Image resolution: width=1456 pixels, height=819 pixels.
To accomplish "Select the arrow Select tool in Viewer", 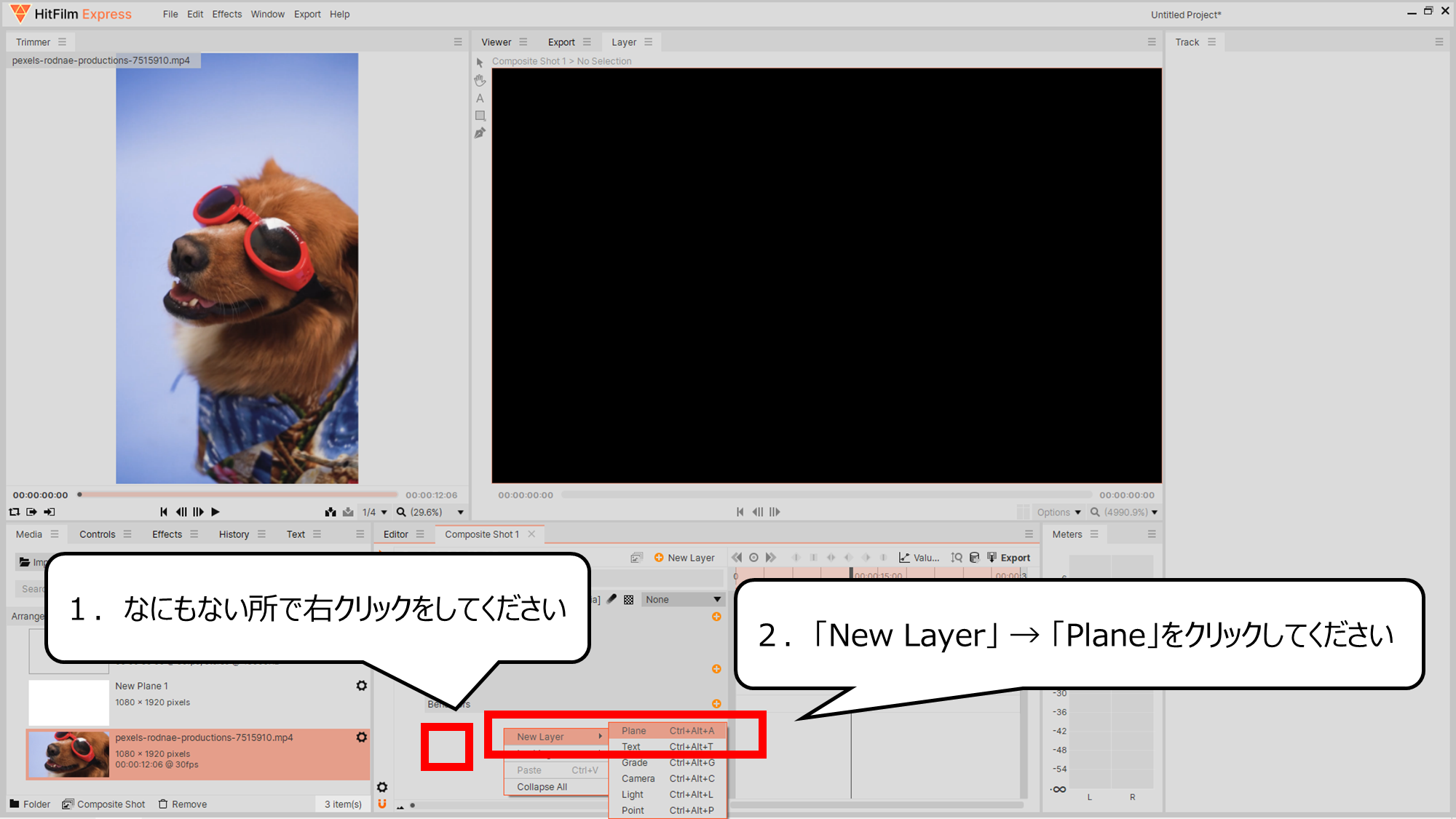I will 480,63.
